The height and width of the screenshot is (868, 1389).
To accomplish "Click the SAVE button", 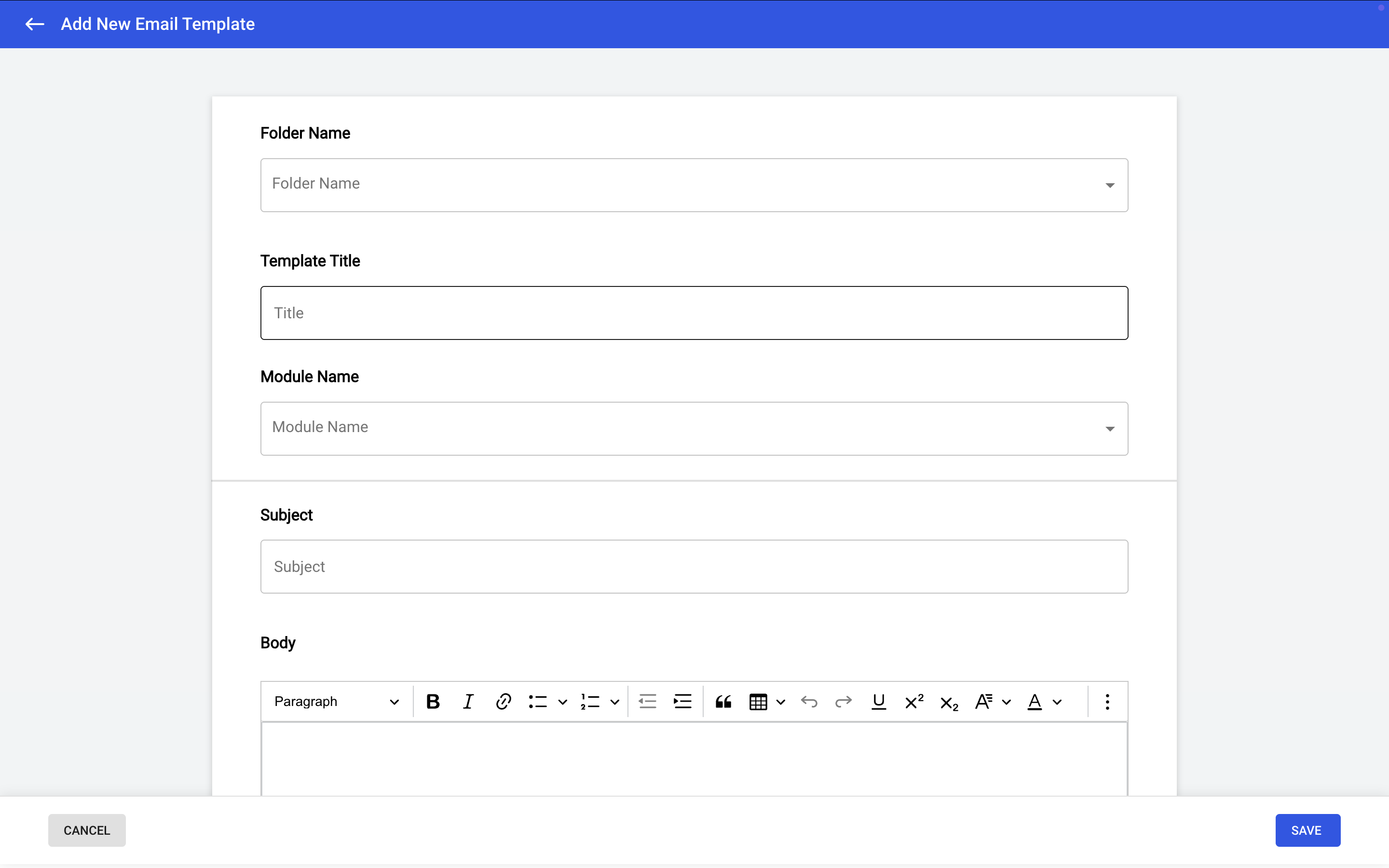I will click(1307, 830).
